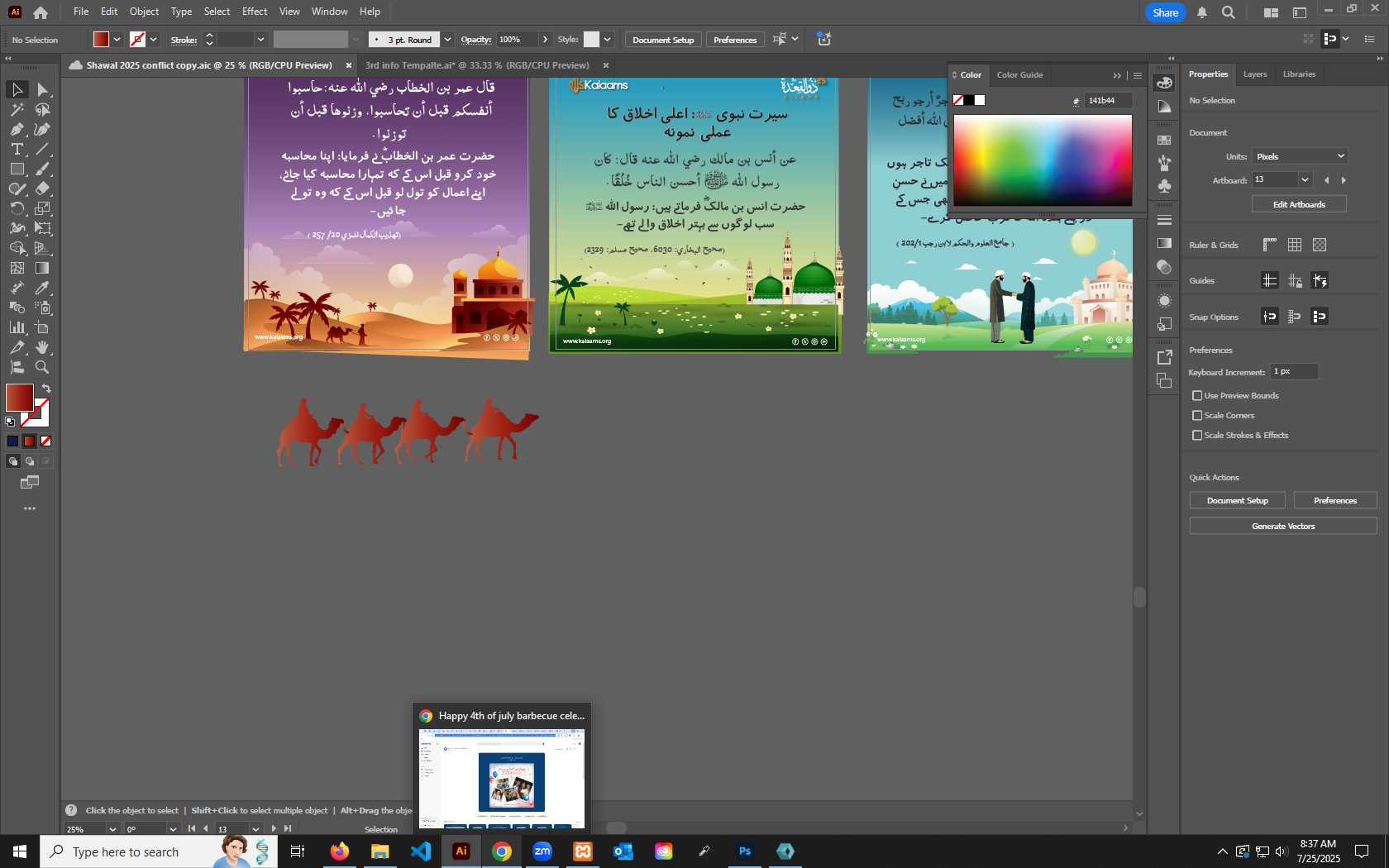Open the Brushes panel icon
This screenshot has height=868, width=1389.
(1164, 163)
